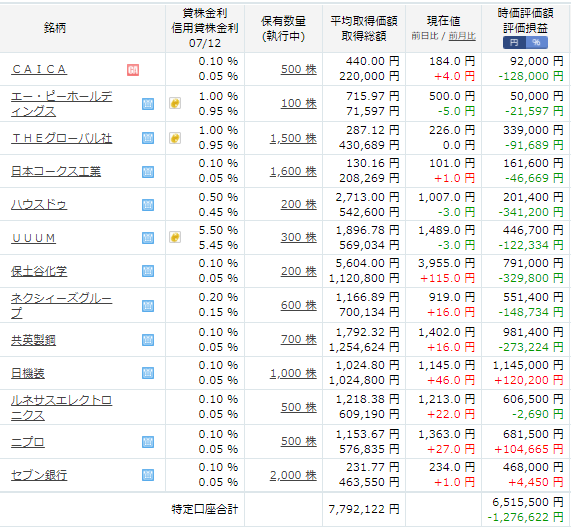Open the 日機装 stock link
The height and width of the screenshot is (527, 571).
pos(28,373)
